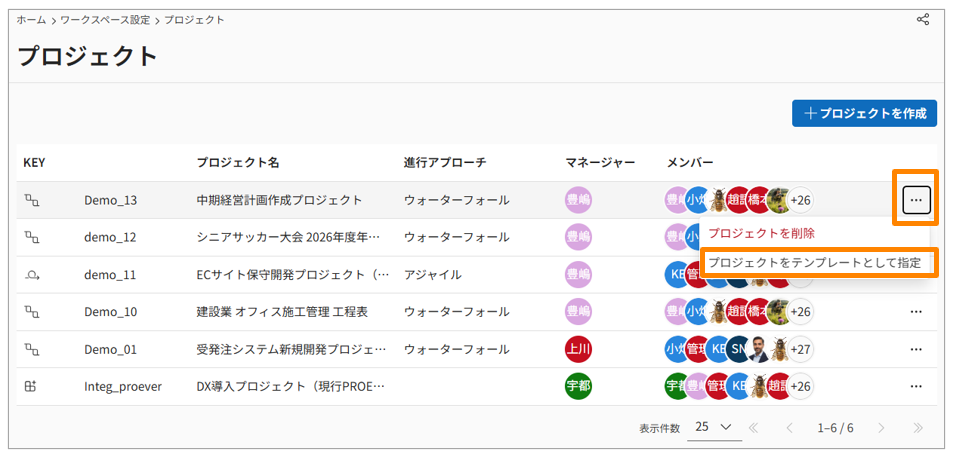Choose プロジェクトをテンプレートとして指定 menu entry

click(814, 263)
